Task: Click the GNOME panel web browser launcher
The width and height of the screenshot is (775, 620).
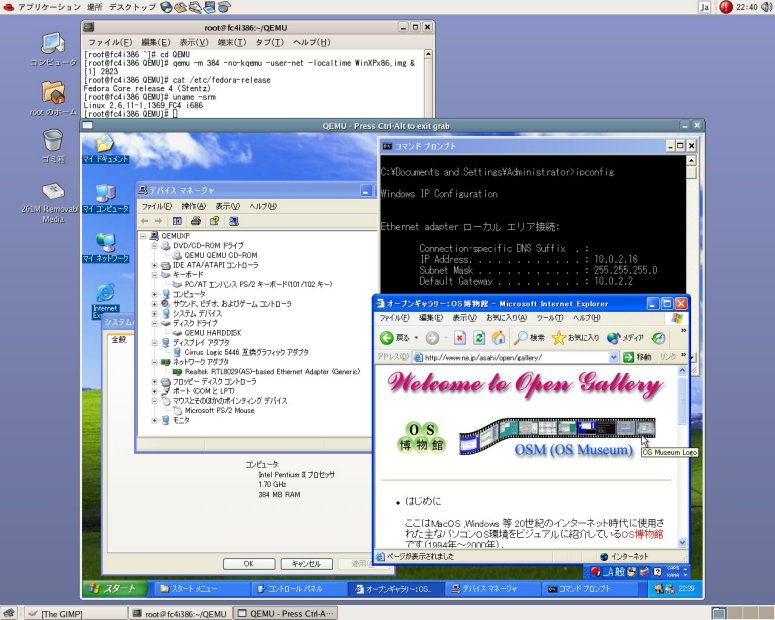Action: tap(167, 7)
